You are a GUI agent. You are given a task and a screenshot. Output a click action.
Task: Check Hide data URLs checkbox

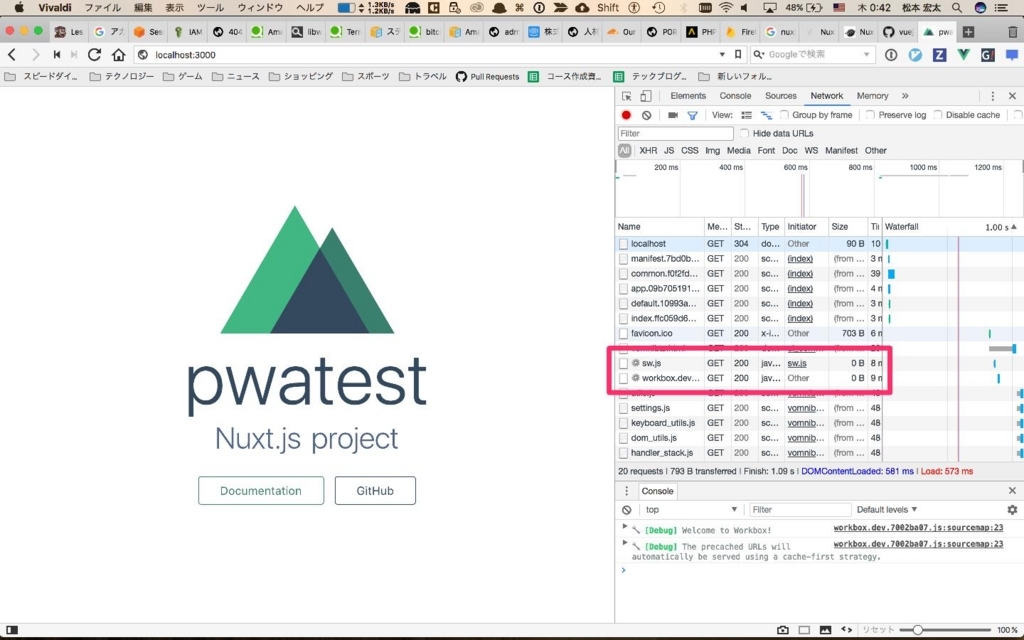[x=744, y=133]
